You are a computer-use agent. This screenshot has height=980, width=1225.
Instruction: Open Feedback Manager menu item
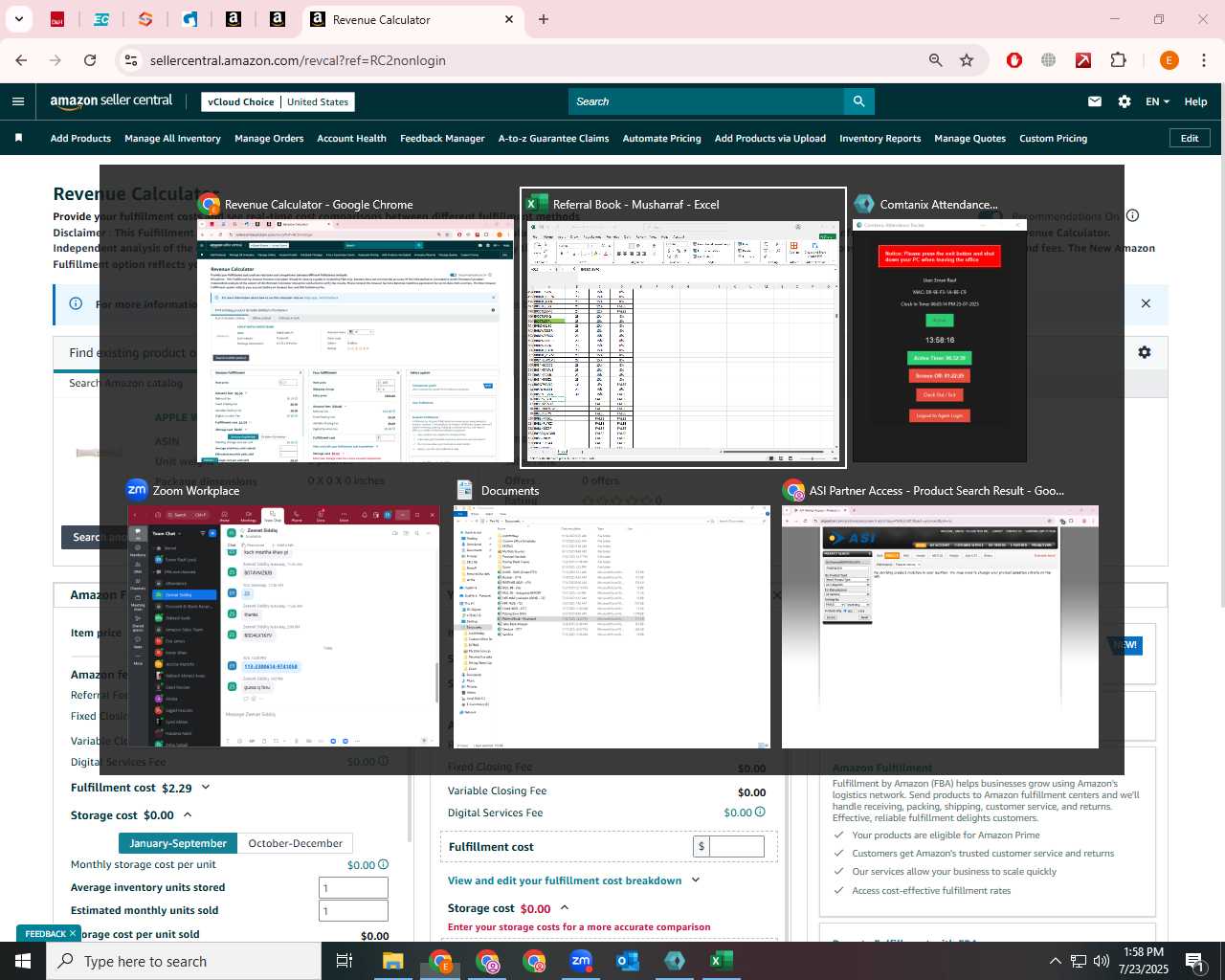pos(442,138)
